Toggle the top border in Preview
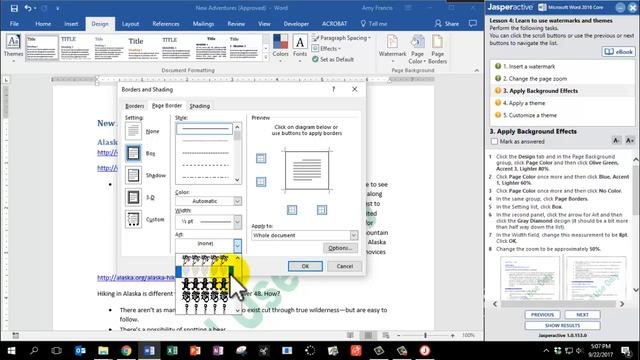This screenshot has height=360, width=640. coord(261,158)
